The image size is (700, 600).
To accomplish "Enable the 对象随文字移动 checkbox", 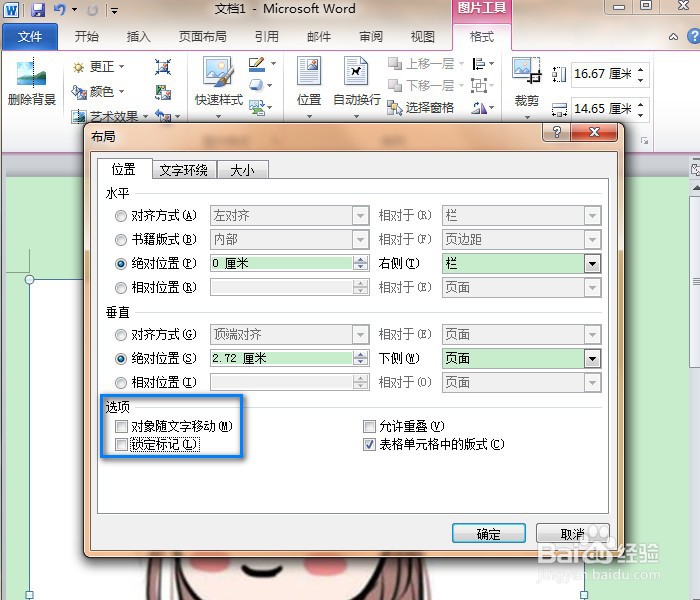I will pos(121,426).
